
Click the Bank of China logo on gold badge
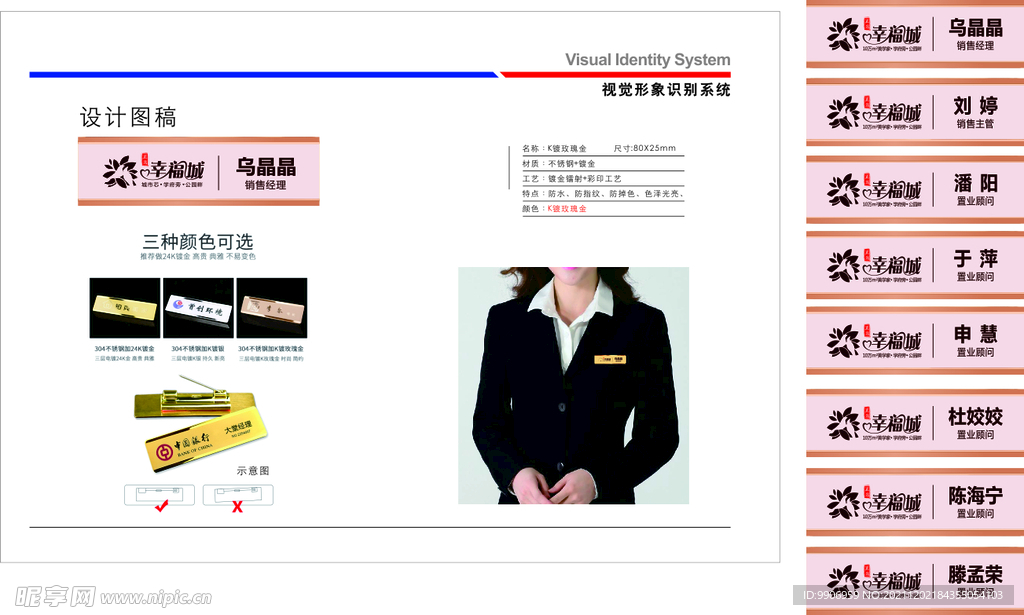[x=164, y=451]
